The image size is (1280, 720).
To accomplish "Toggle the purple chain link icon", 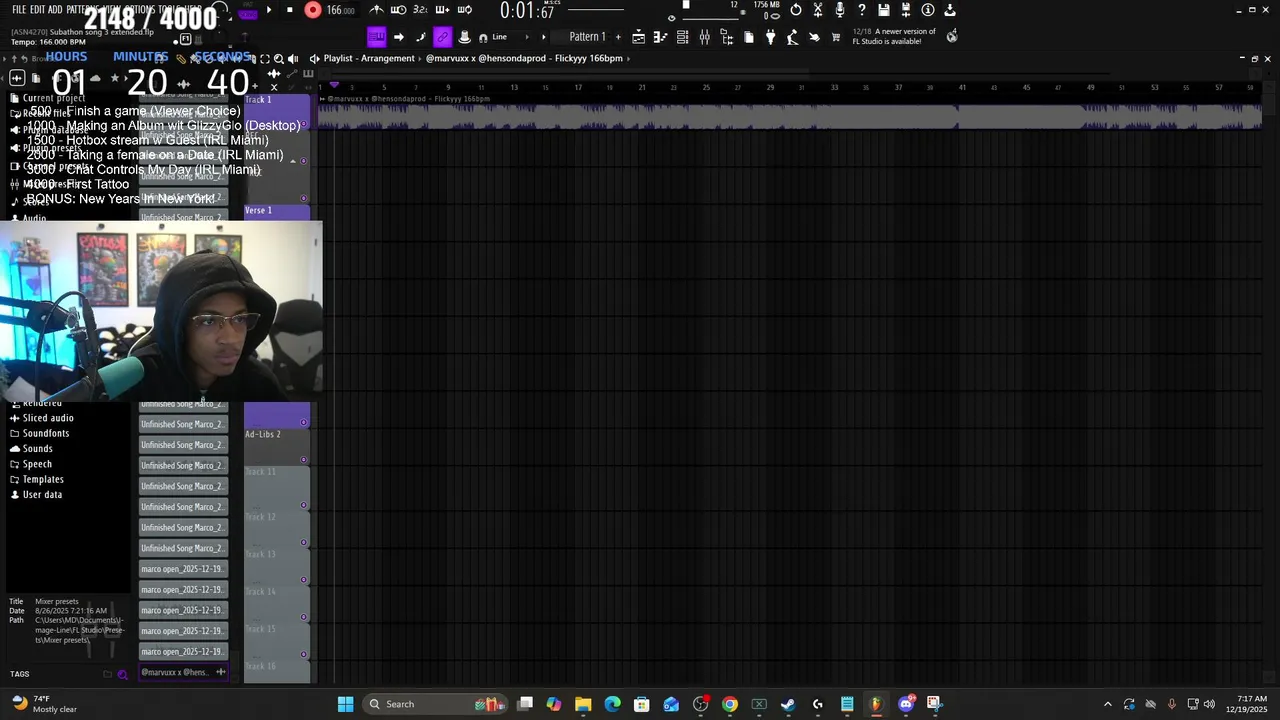I will coord(442,37).
